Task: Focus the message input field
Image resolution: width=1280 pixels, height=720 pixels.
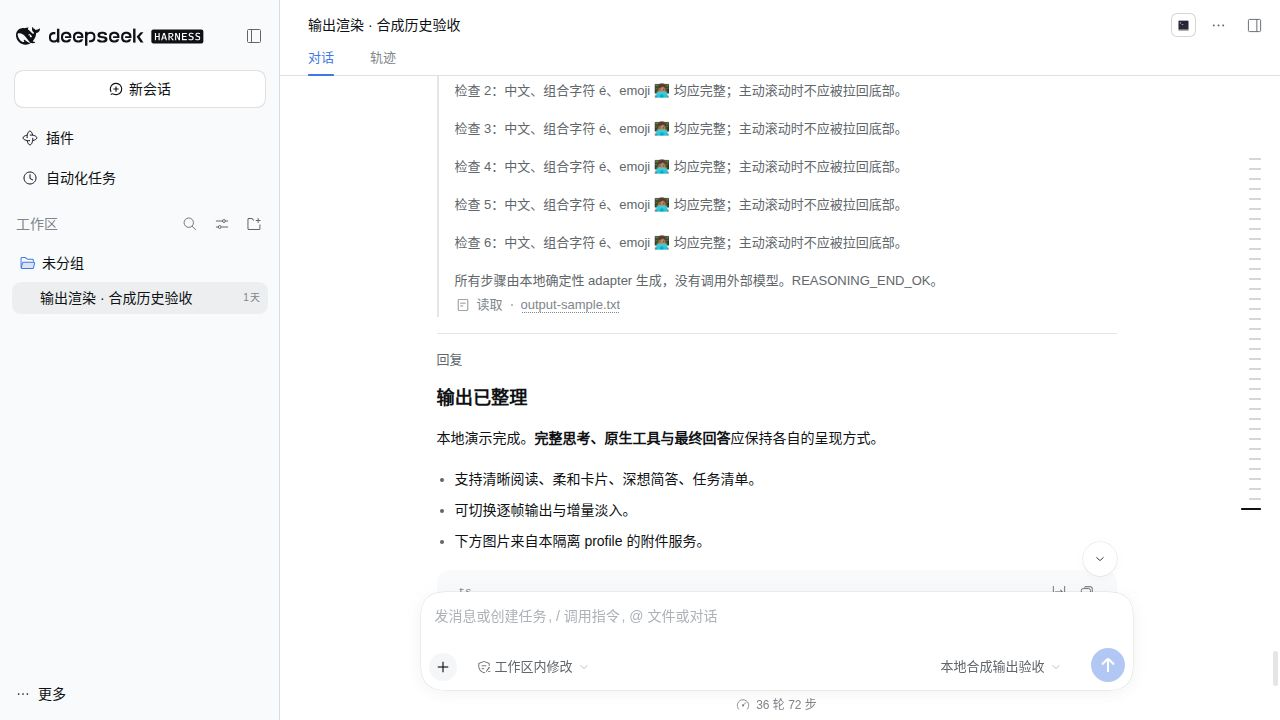Action: (x=776, y=617)
